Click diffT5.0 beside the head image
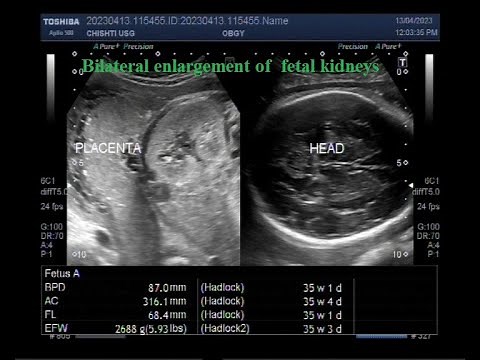 [426, 192]
